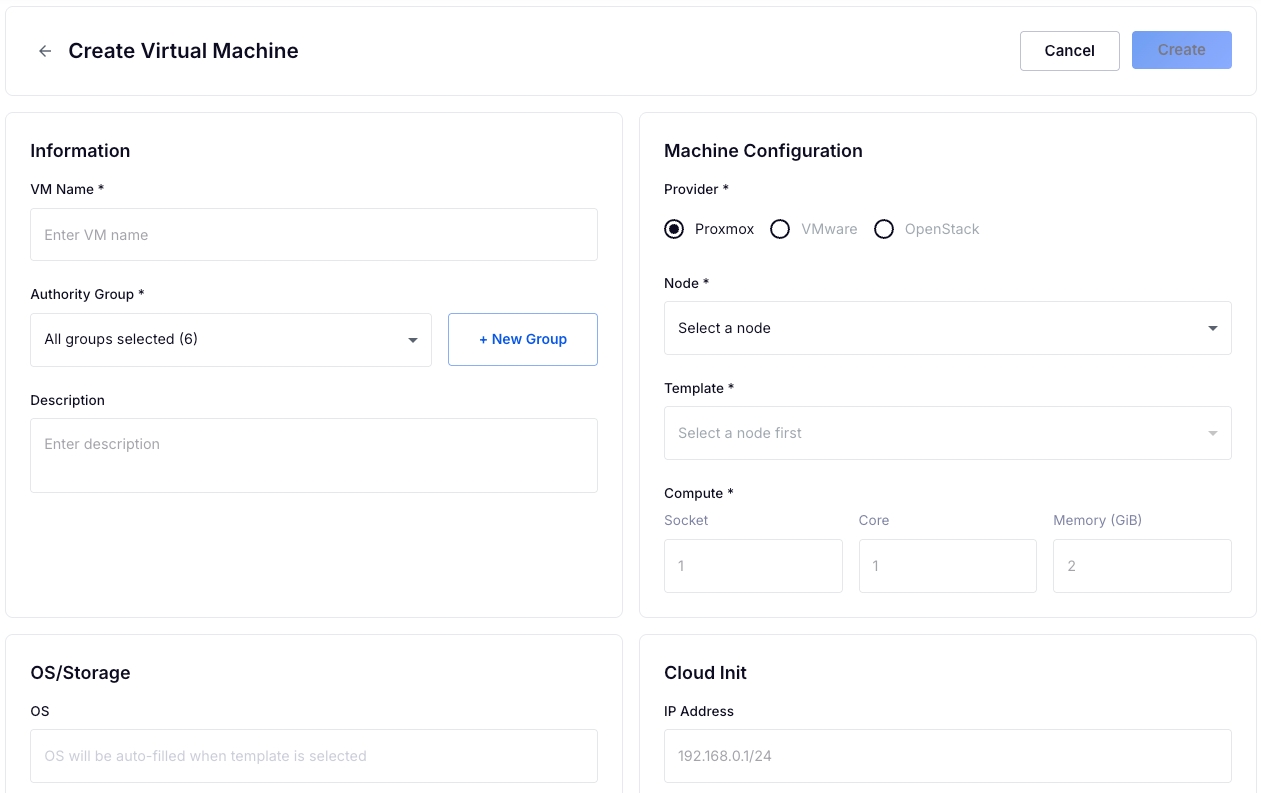Viewport: 1261px width, 793px height.
Task: Click the Create button
Action: [x=1181, y=50]
